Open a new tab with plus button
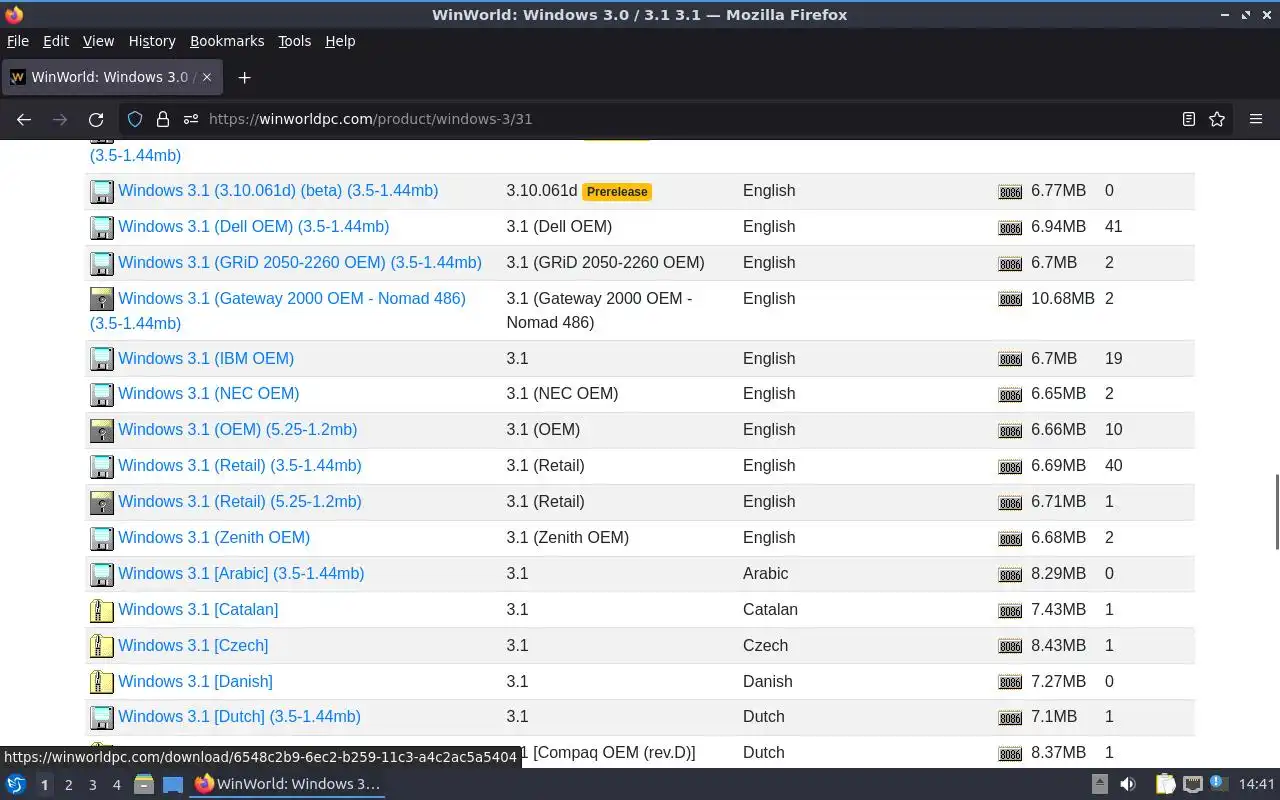Image resolution: width=1280 pixels, height=800 pixels. click(244, 77)
